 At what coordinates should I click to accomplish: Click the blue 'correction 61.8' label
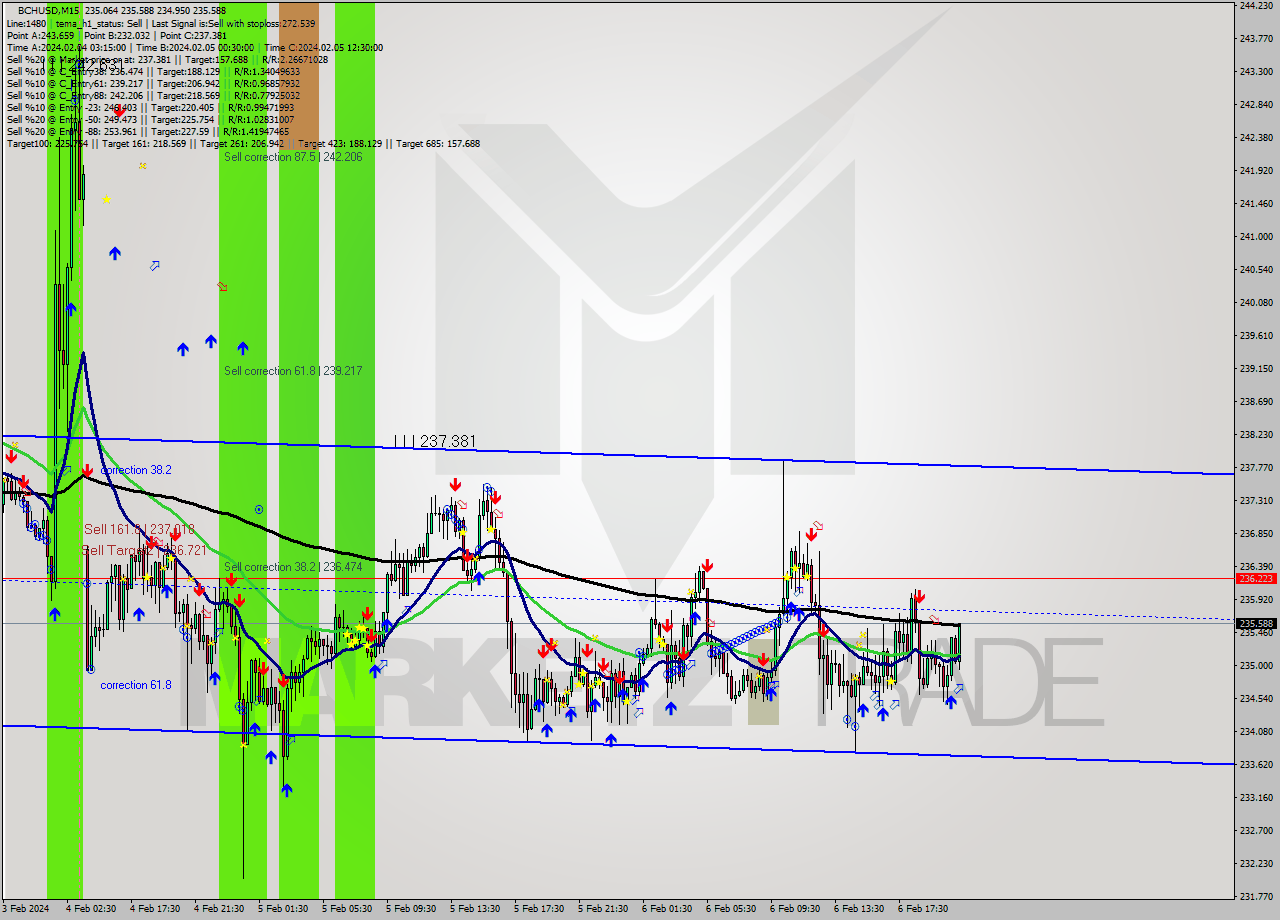click(x=136, y=685)
